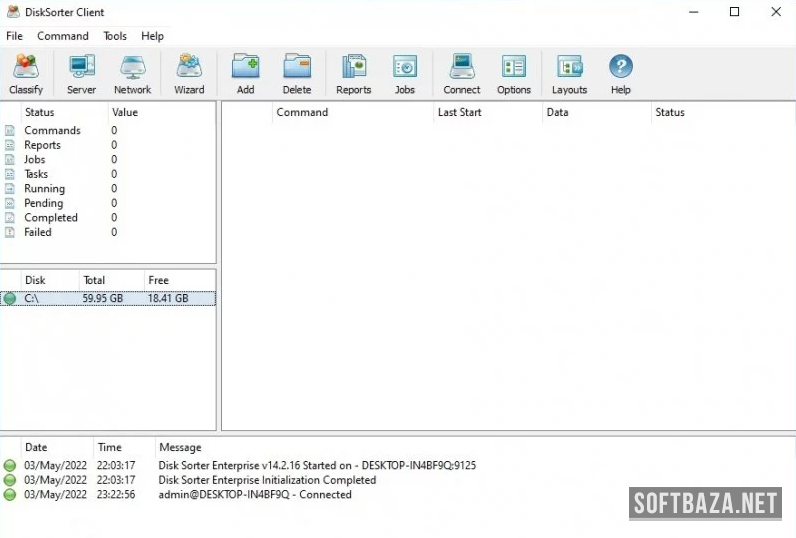796x538 pixels.
Task: Launch the Wizard tool
Action: pyautogui.click(x=189, y=74)
